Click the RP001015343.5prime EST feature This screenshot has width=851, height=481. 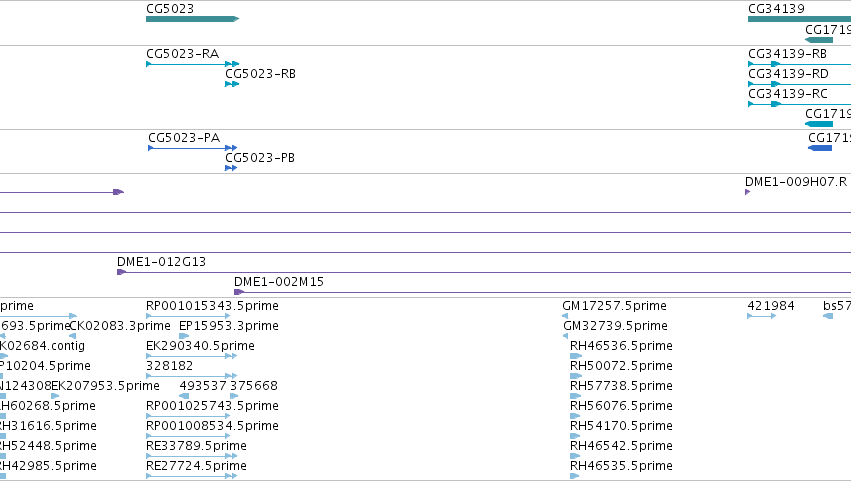coord(188,316)
